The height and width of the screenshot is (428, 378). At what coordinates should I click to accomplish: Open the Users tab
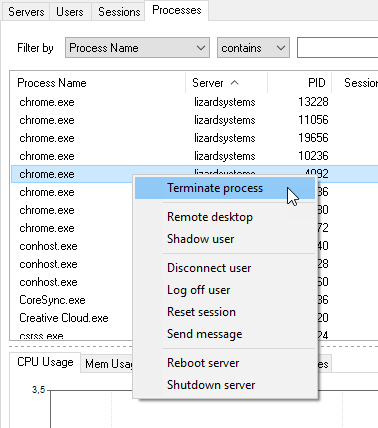[x=70, y=12]
